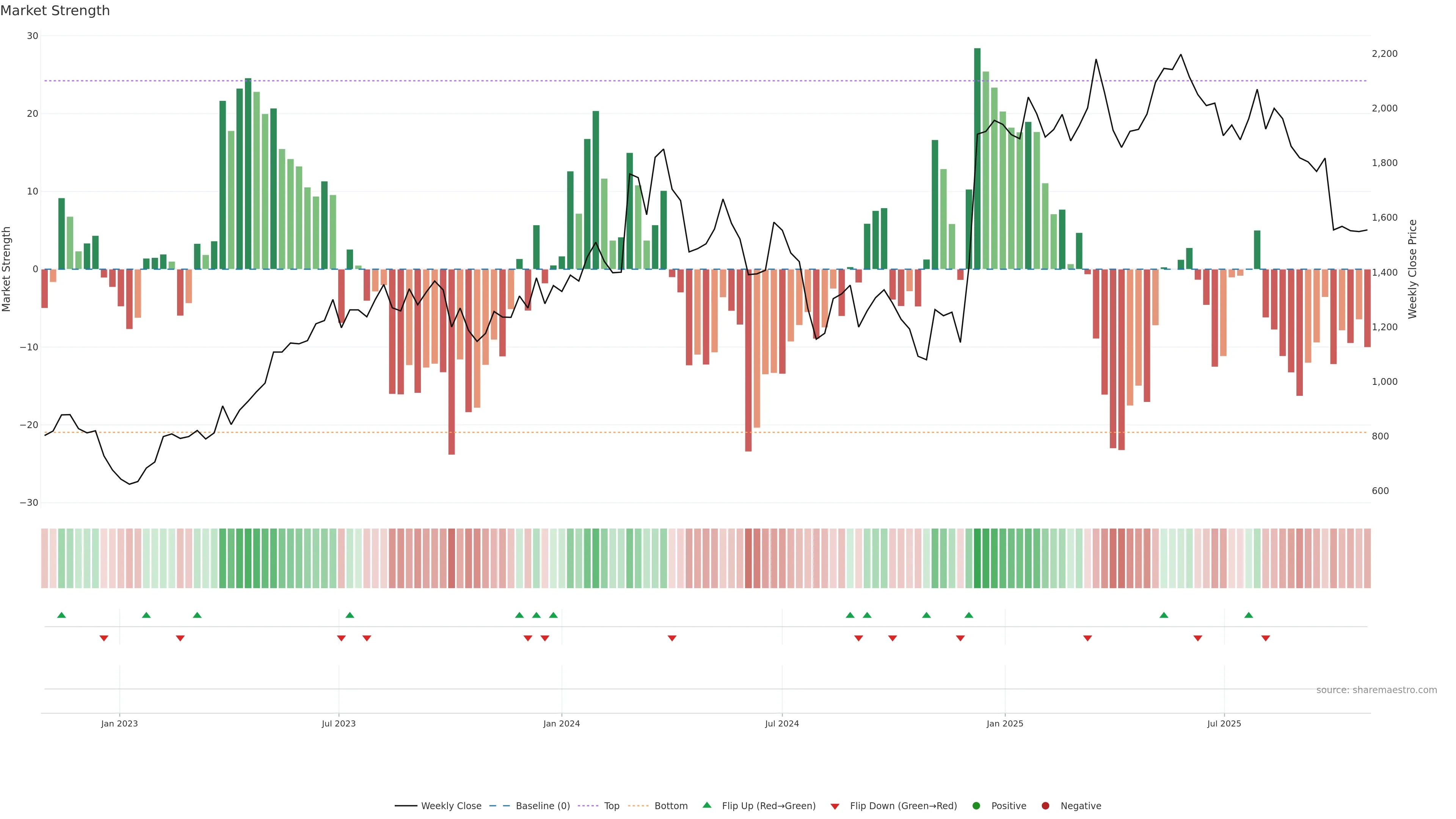
Task: Click Flip Up green triangle legend icon
Action: [x=706, y=805]
